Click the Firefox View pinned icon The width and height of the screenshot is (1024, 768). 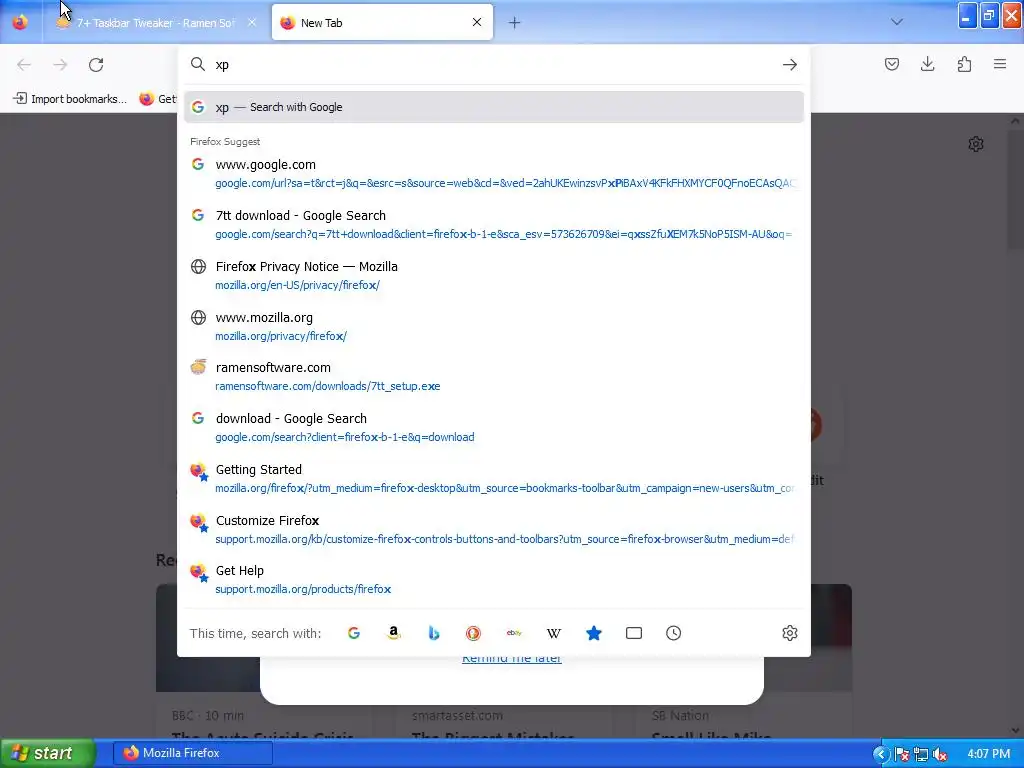tap(20, 22)
